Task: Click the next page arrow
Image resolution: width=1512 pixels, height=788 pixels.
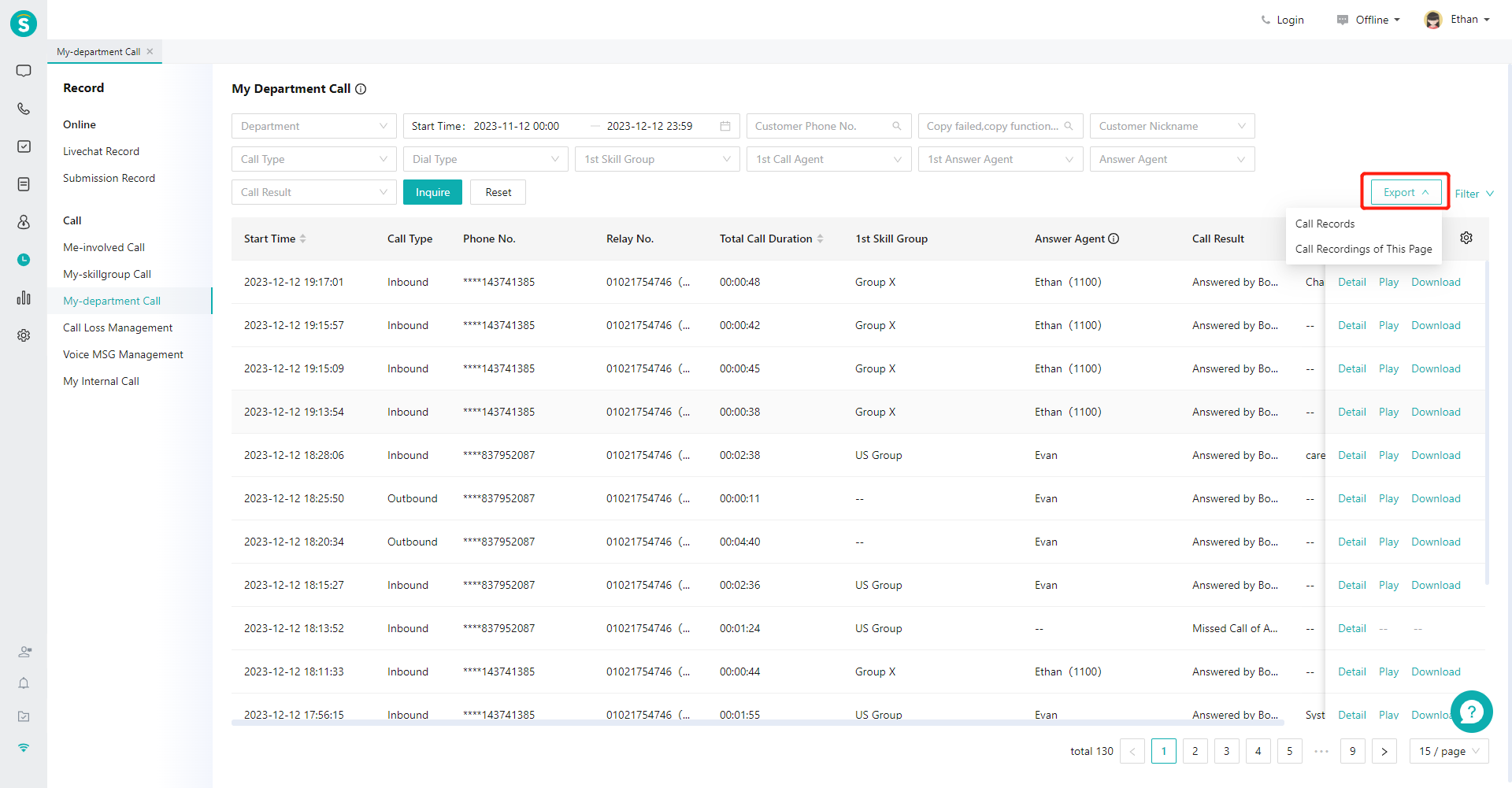Action: 1384,751
